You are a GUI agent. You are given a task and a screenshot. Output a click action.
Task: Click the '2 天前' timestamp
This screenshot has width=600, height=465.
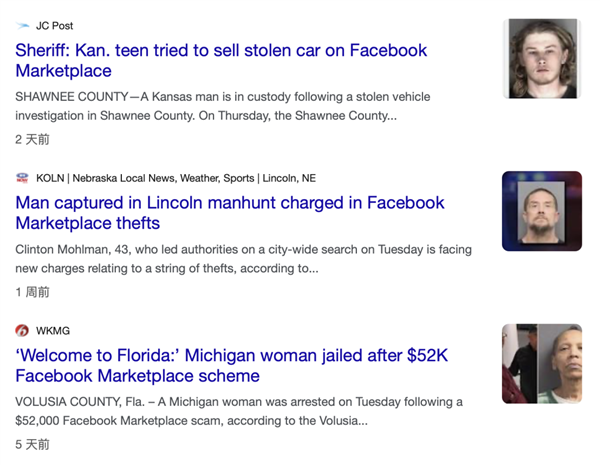(32, 140)
